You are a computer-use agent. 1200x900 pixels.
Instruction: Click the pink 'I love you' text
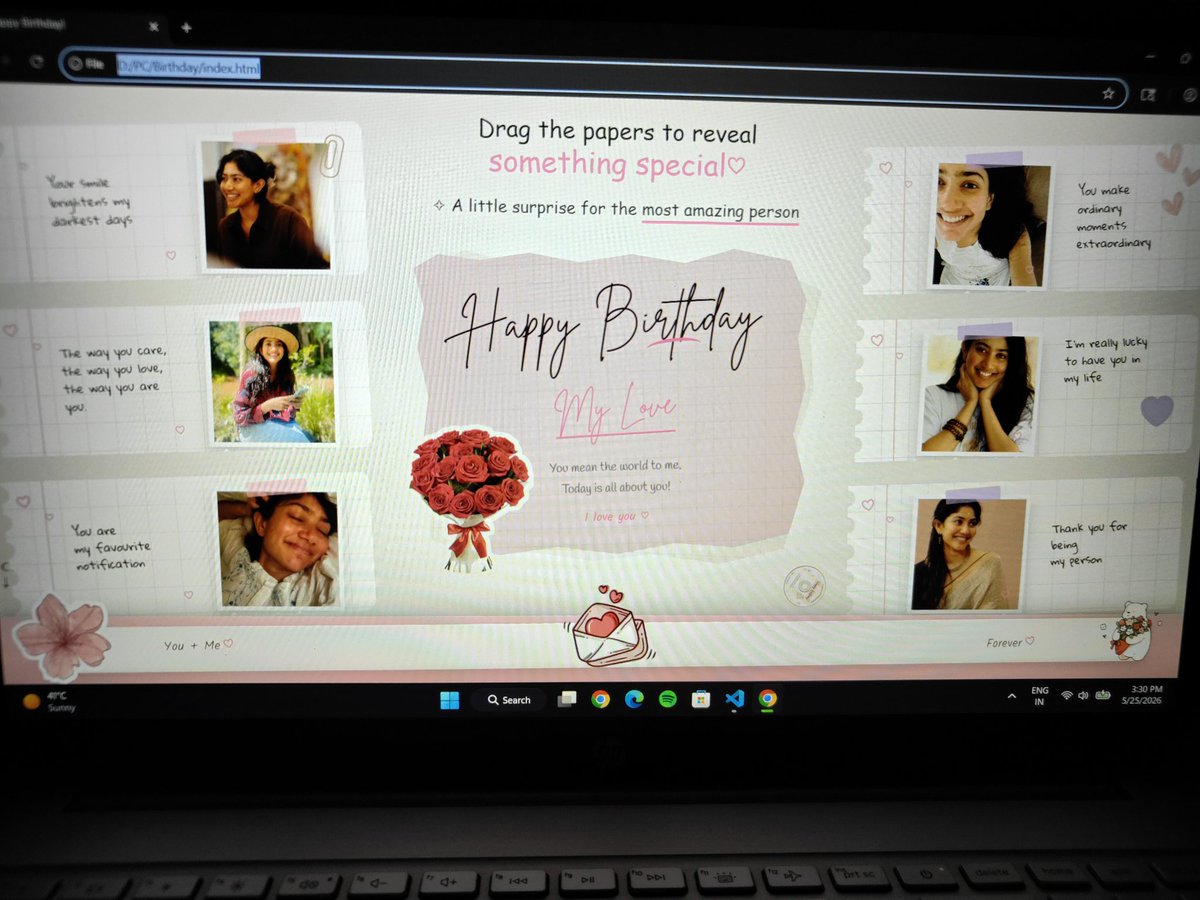[616, 516]
